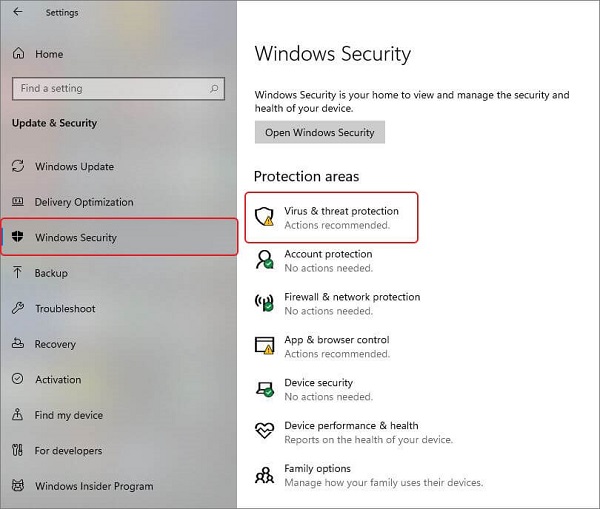Click the back arrow icon in Settings
The width and height of the screenshot is (600, 509).
[x=18, y=13]
